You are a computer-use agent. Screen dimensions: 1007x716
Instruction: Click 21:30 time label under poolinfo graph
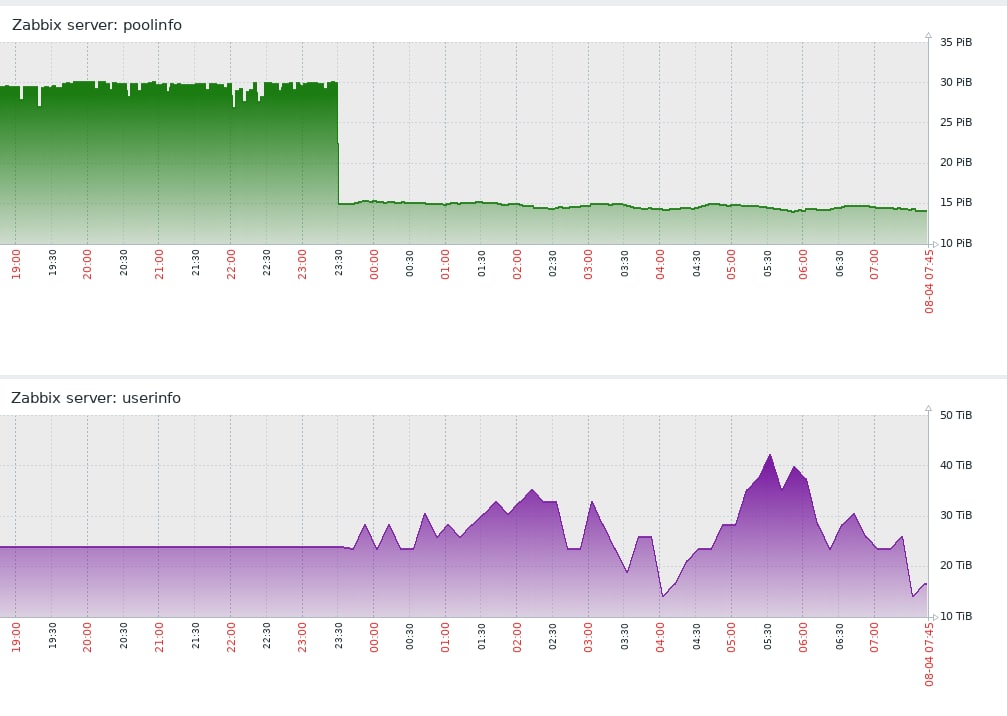pos(195,263)
